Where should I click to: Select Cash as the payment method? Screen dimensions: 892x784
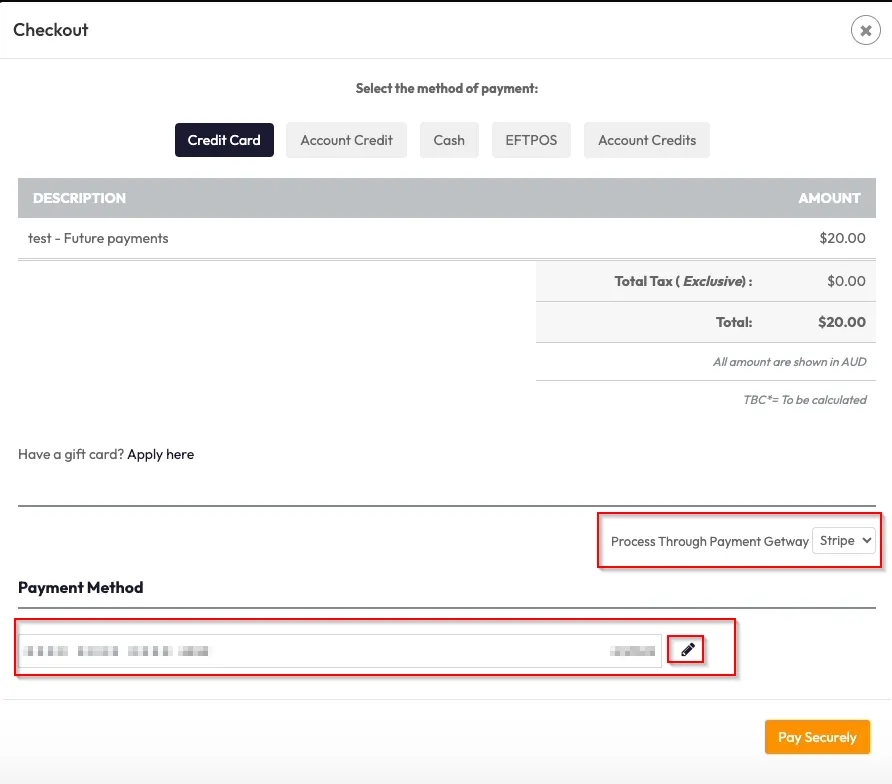449,141
